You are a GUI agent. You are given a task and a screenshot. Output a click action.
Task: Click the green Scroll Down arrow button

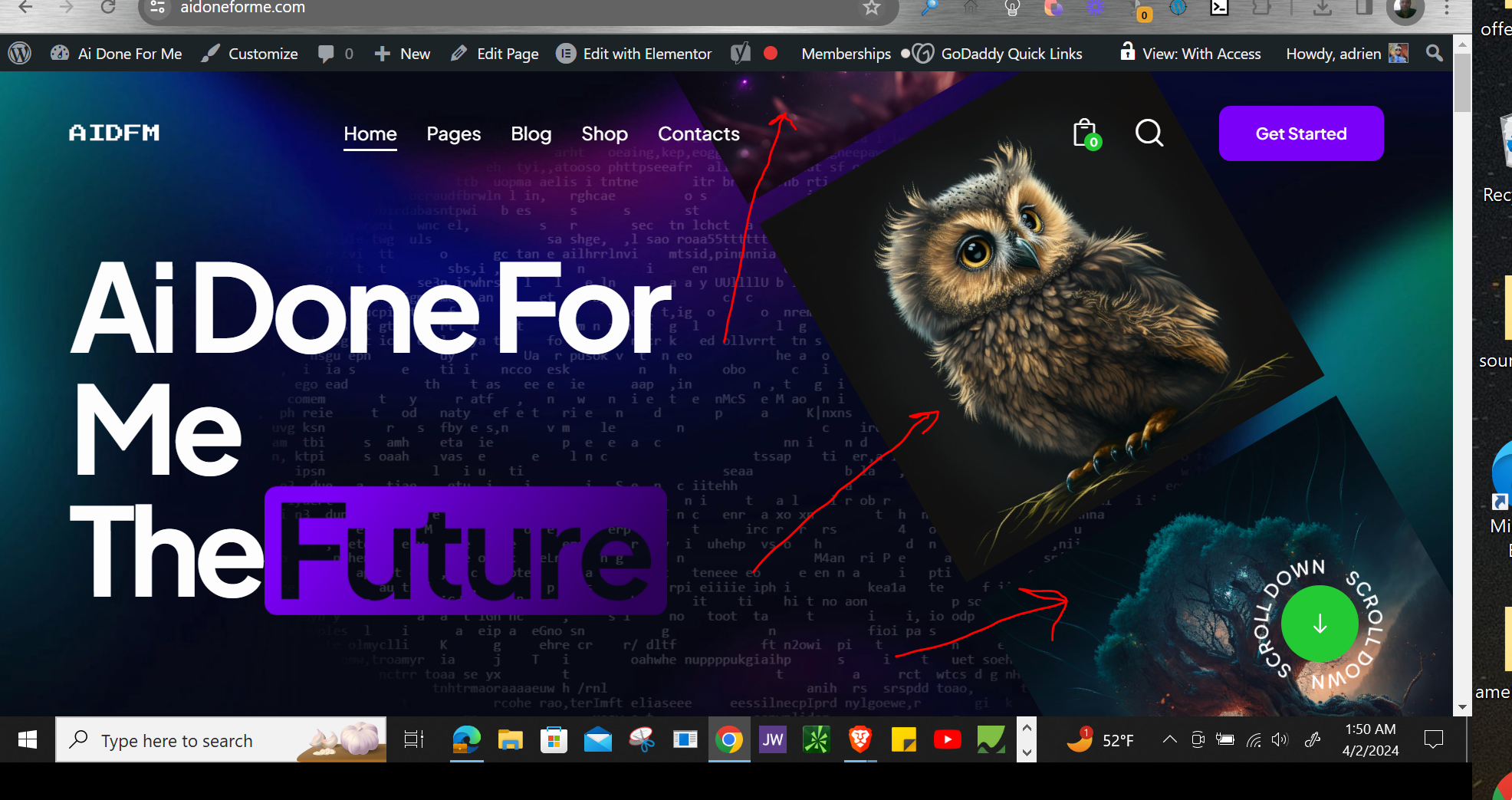click(x=1320, y=624)
